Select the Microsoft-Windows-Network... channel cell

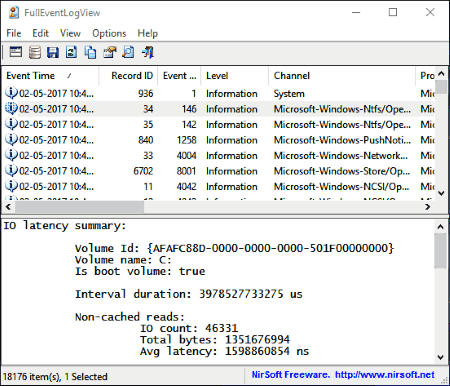(341, 155)
